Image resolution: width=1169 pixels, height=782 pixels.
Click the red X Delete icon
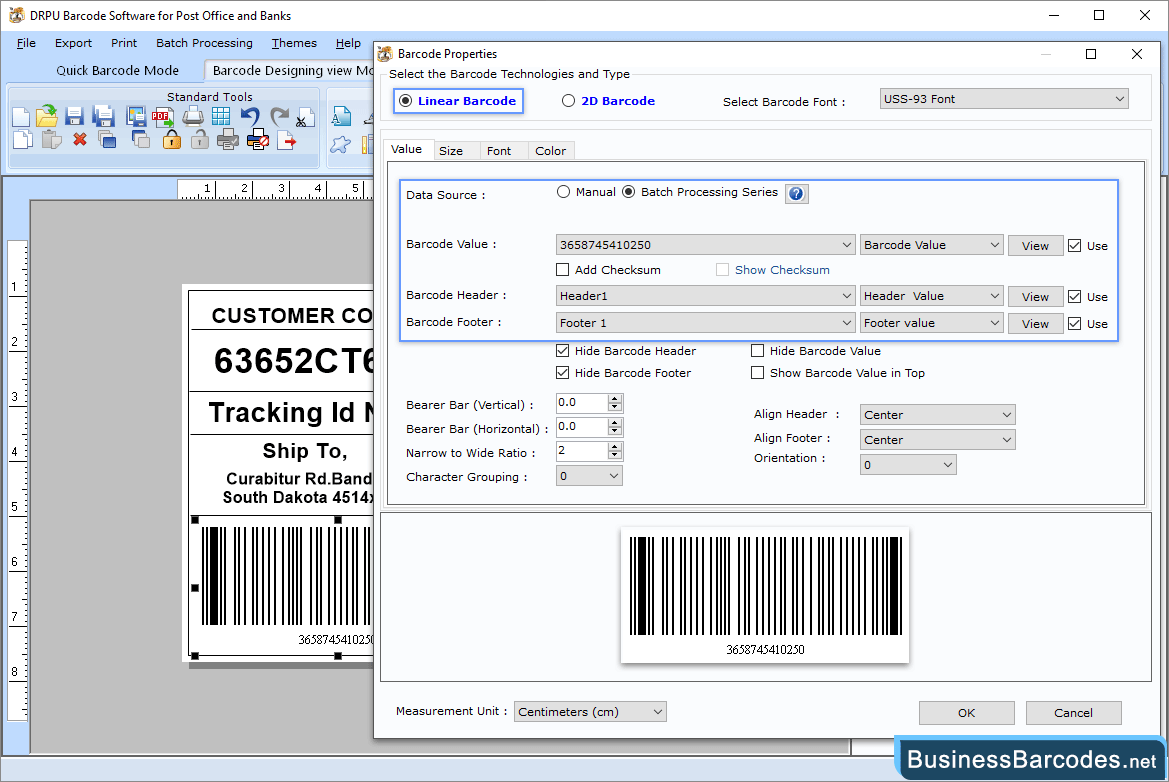pyautogui.click(x=80, y=139)
